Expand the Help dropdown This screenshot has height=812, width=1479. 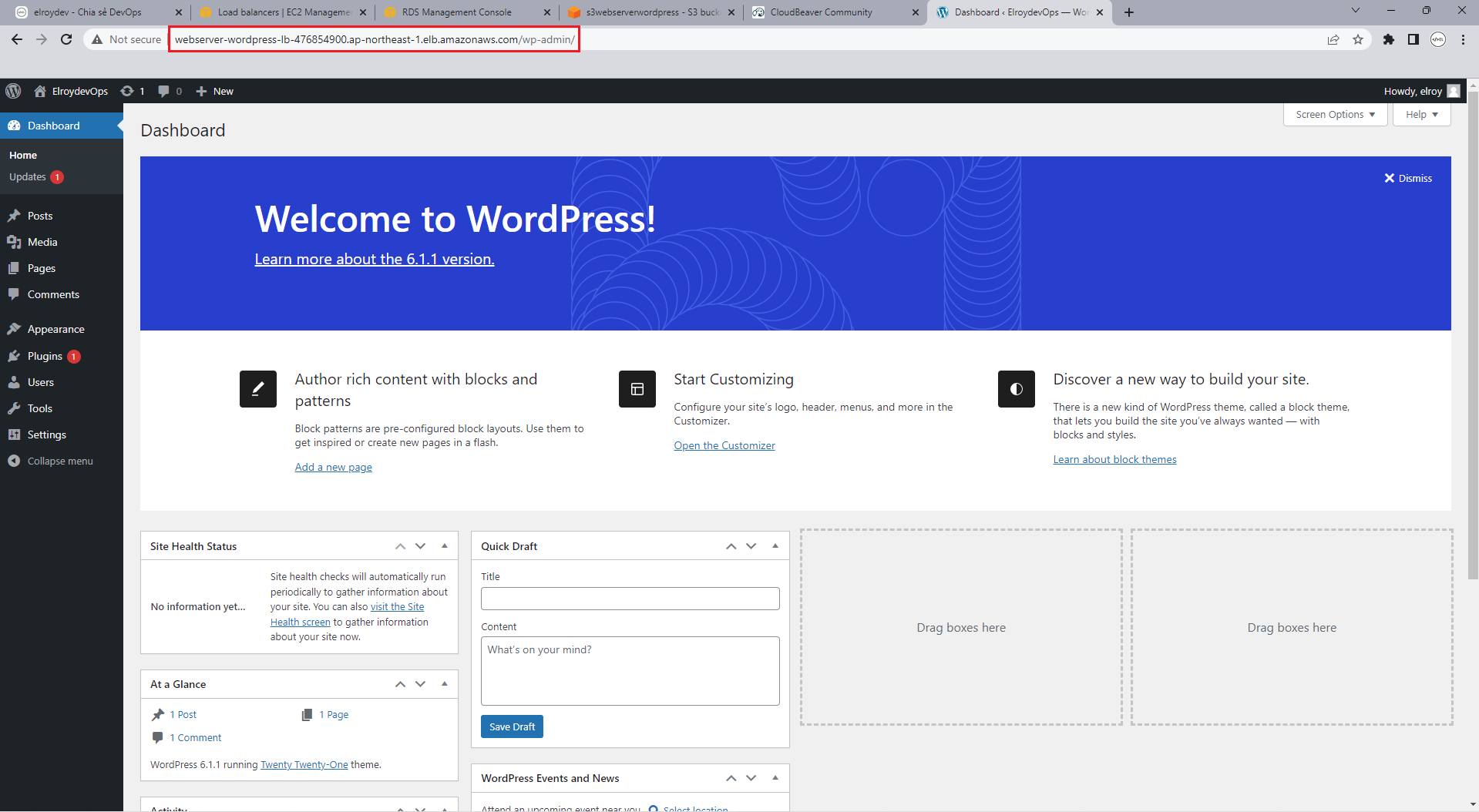(1421, 114)
